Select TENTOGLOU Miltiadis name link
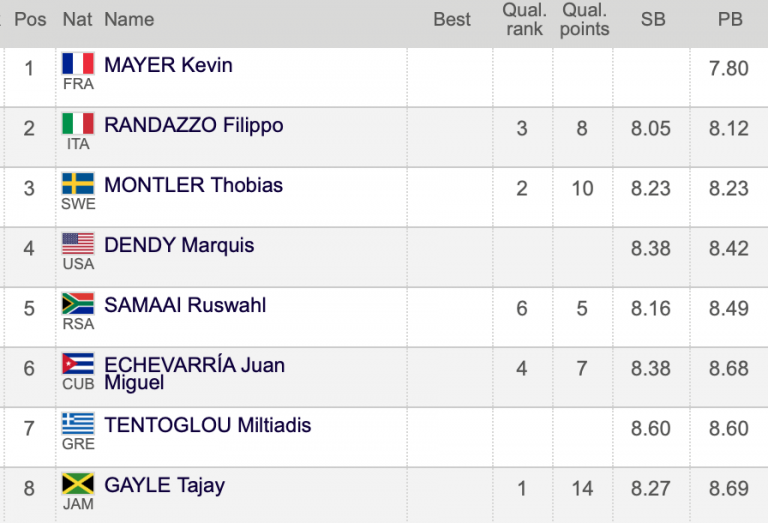Viewport: 768px width, 523px height. click(x=207, y=425)
